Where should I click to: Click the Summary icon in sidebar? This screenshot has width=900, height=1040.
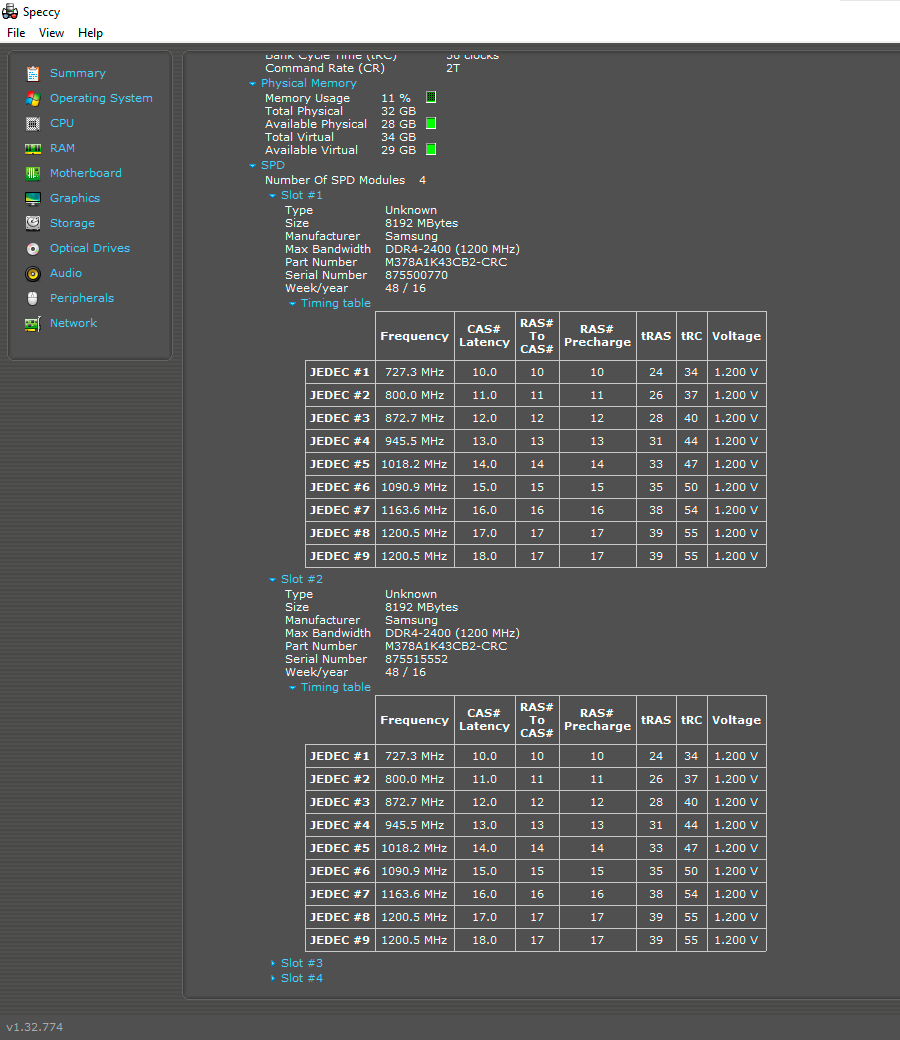coord(33,73)
